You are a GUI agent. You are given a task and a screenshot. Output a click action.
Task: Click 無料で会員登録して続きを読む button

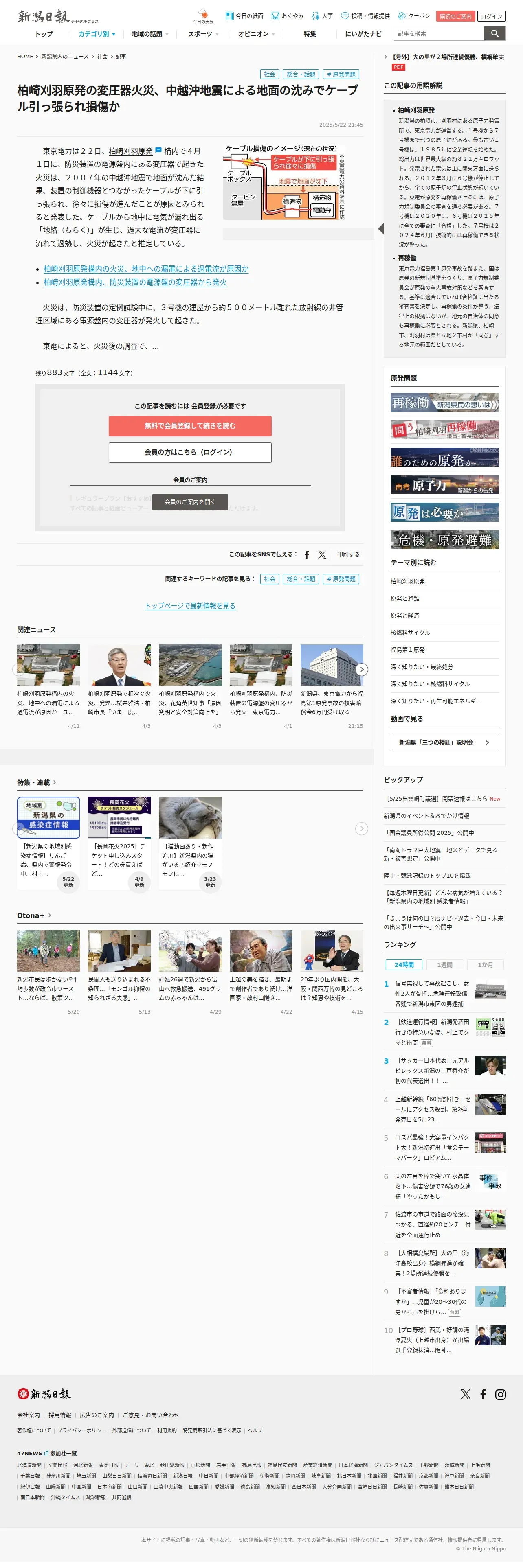click(190, 426)
